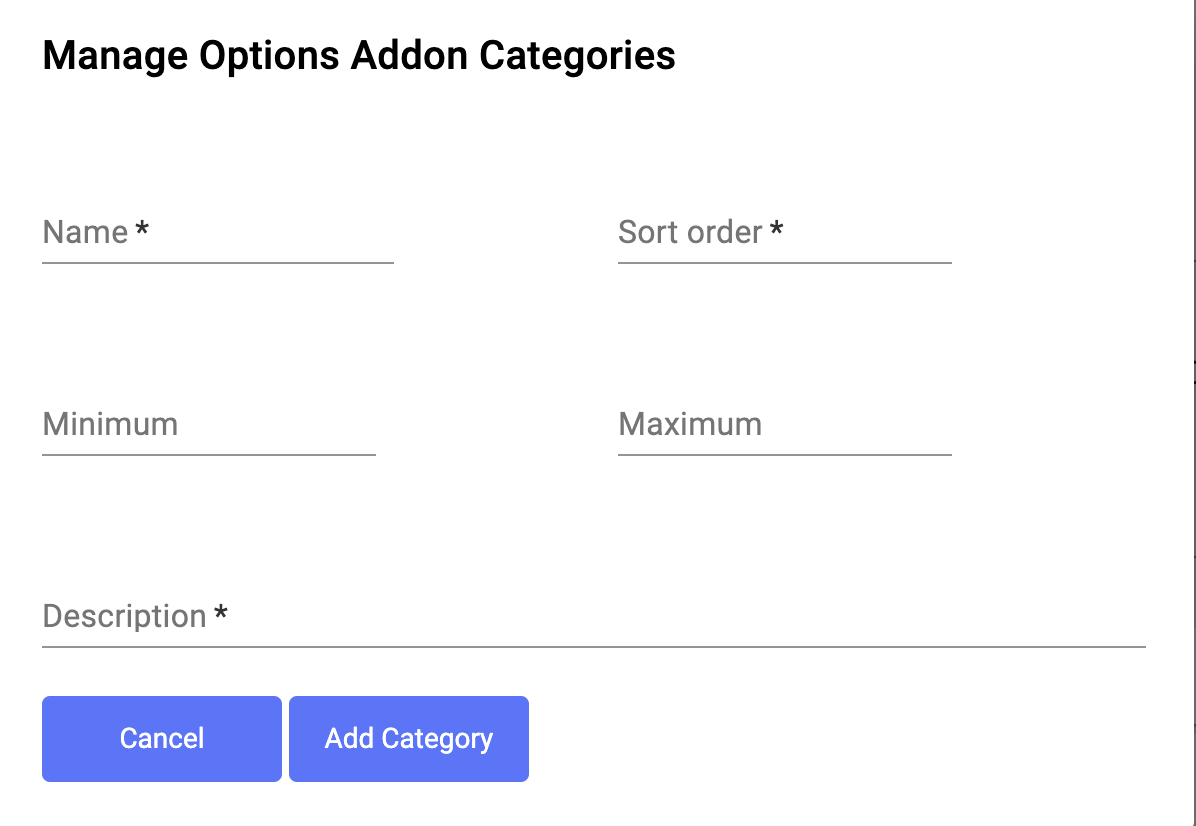Click the Sort order placeholder label

690,233
